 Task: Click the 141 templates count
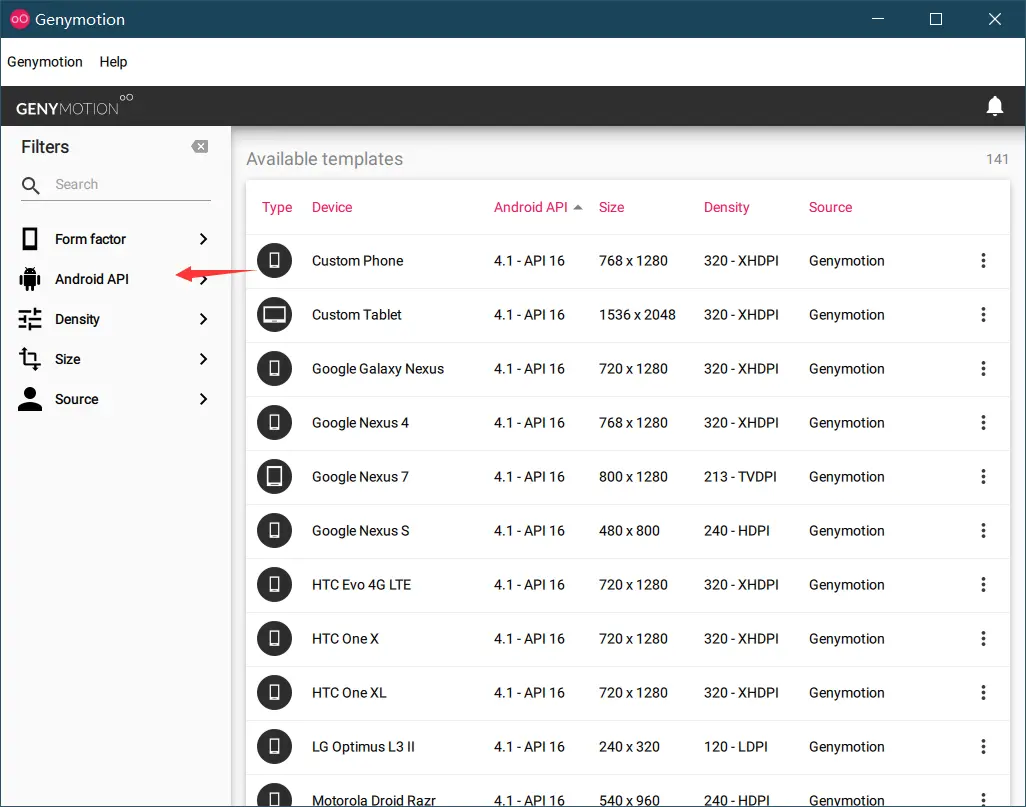point(997,159)
